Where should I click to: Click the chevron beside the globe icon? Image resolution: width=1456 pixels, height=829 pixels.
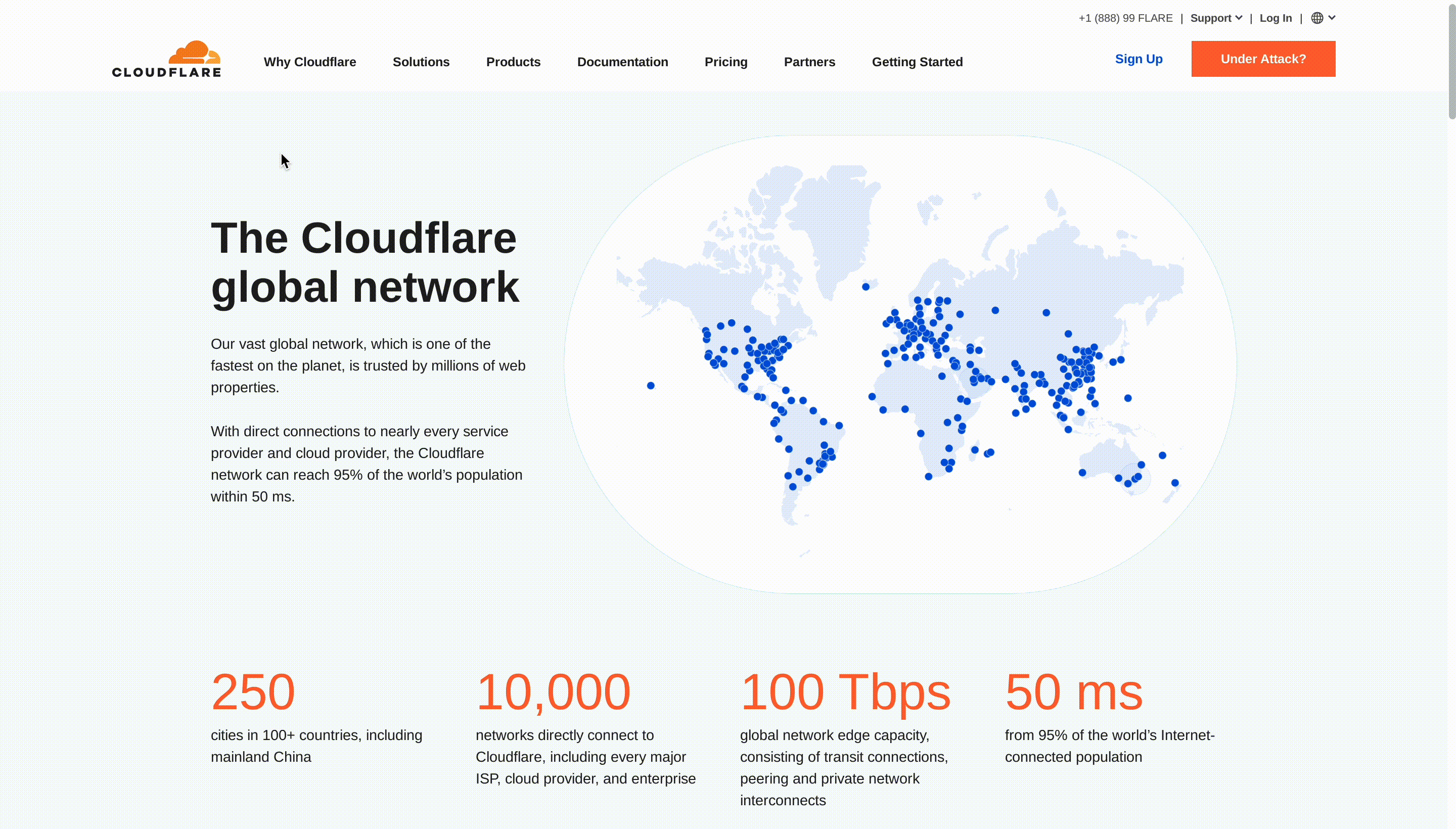pos(1332,18)
